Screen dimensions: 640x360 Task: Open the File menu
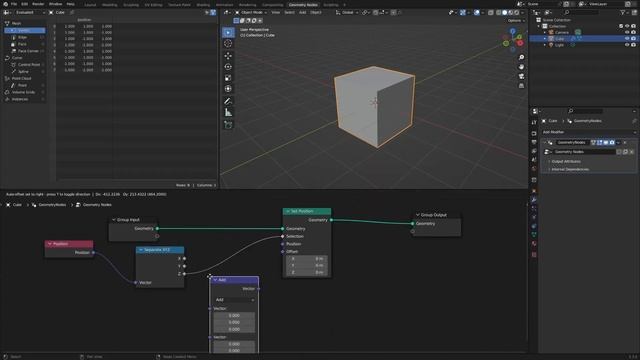14,4
